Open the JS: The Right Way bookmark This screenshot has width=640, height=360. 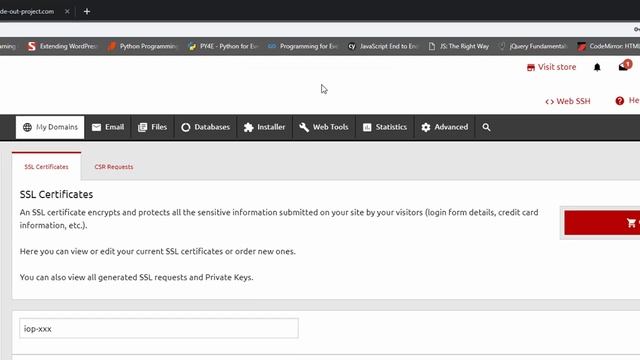point(458,46)
